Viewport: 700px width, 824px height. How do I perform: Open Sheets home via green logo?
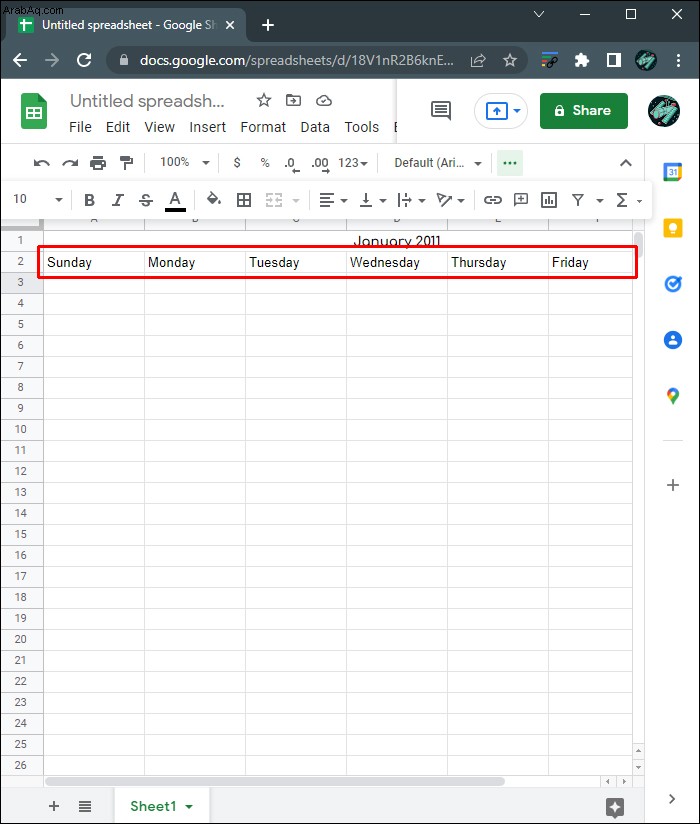34,111
